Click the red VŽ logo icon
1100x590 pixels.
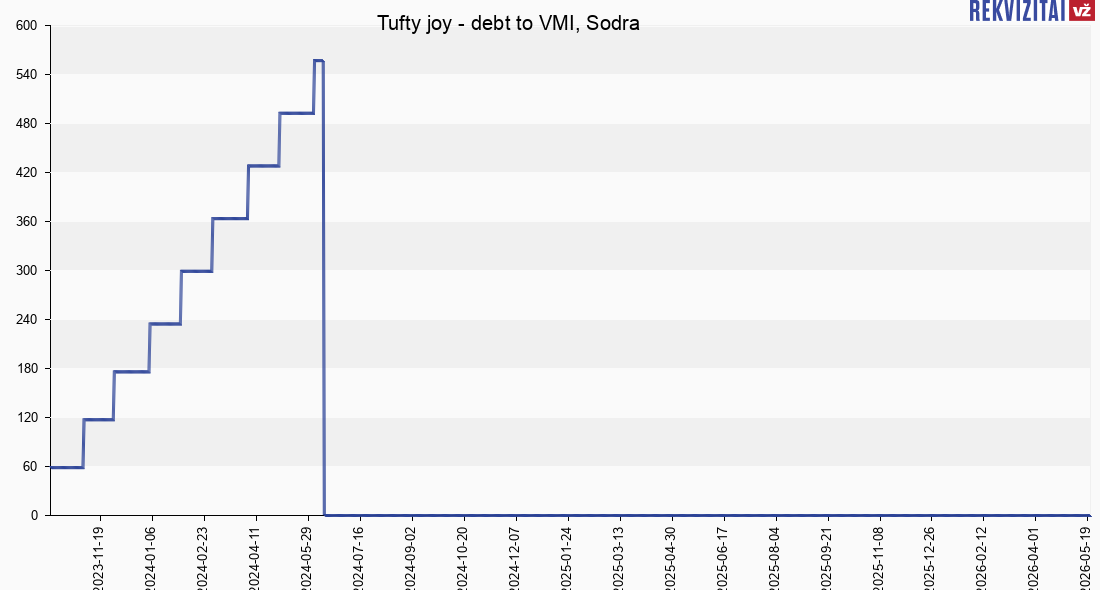click(1082, 10)
